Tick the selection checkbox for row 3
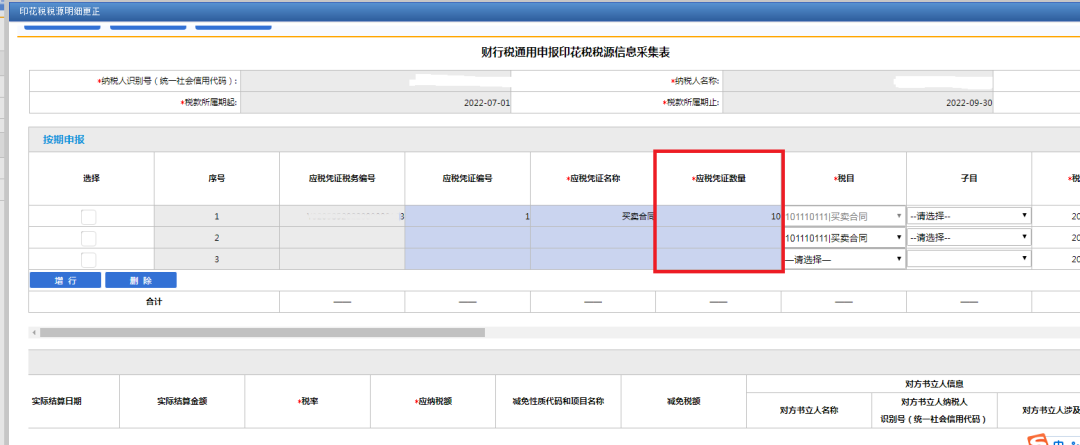Image resolution: width=1080 pixels, height=445 pixels. 89,260
